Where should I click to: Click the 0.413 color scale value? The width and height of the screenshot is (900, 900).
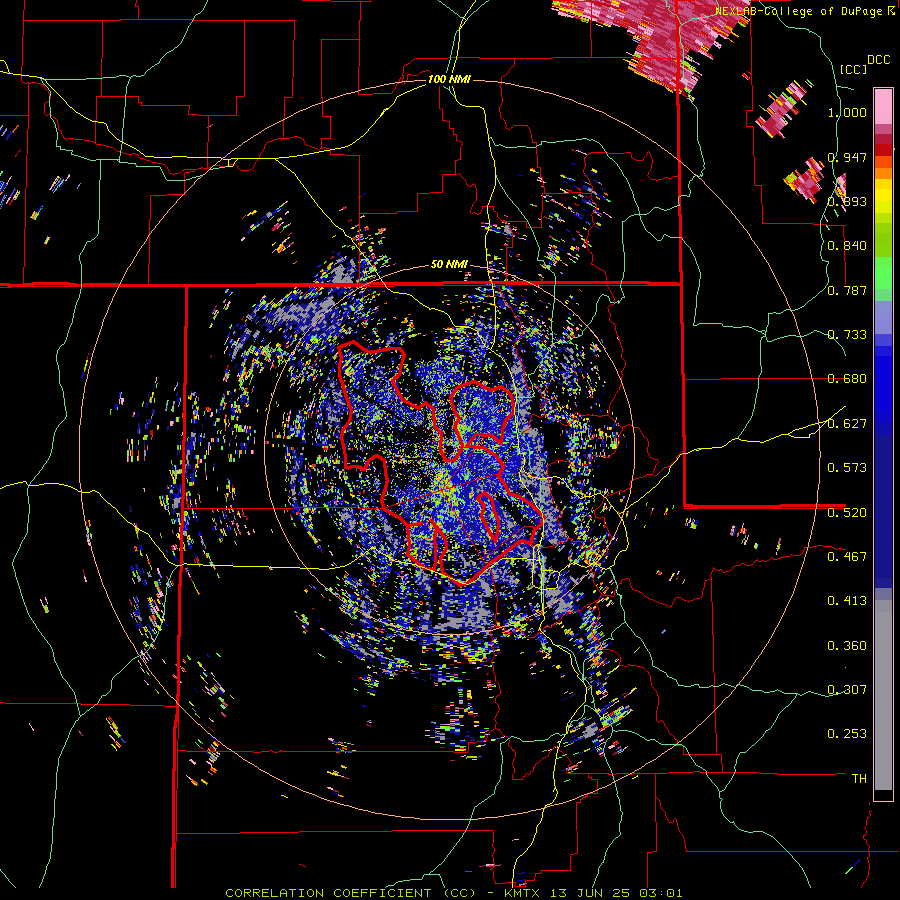pos(847,601)
